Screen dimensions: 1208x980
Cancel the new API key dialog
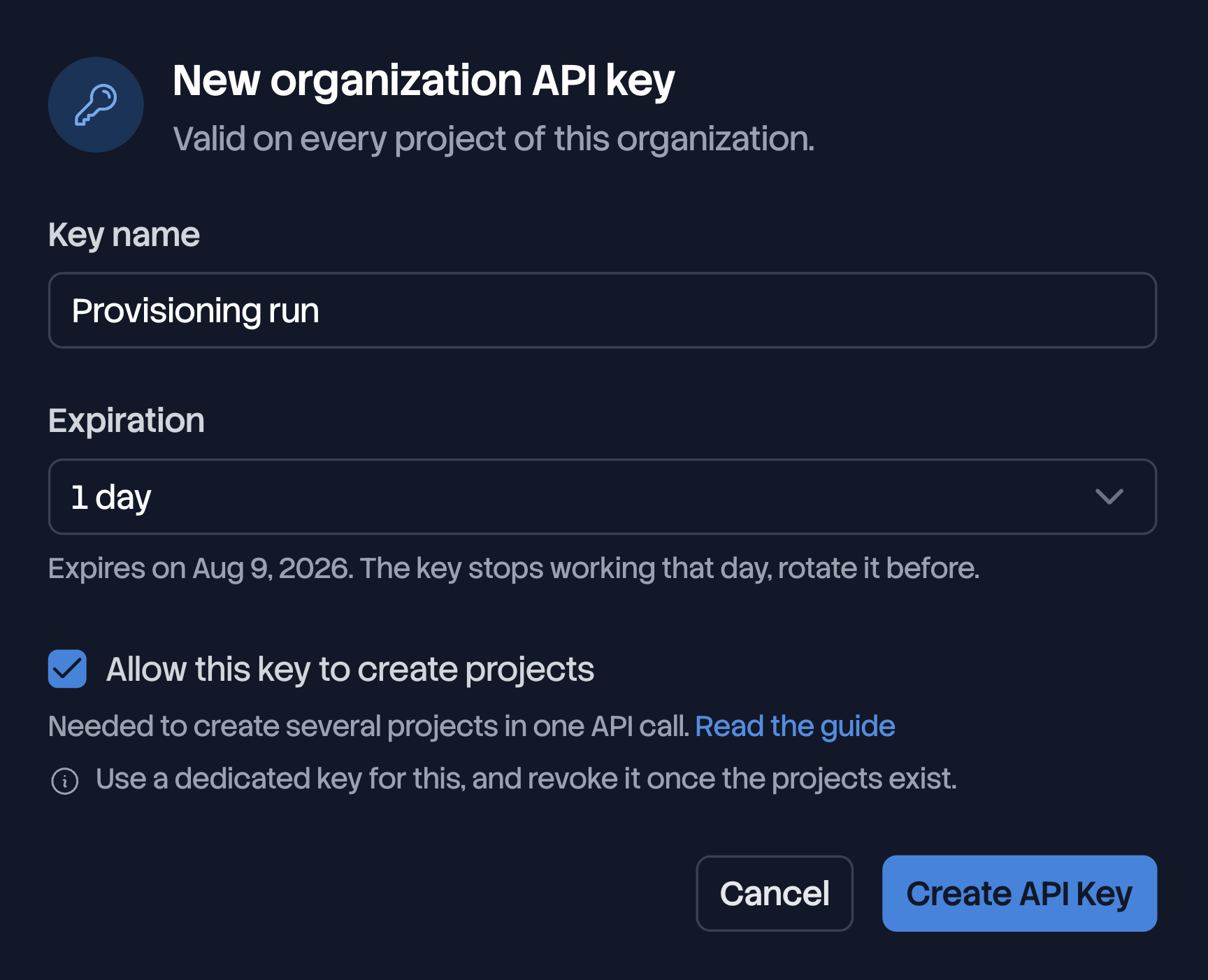pyautogui.click(x=775, y=893)
